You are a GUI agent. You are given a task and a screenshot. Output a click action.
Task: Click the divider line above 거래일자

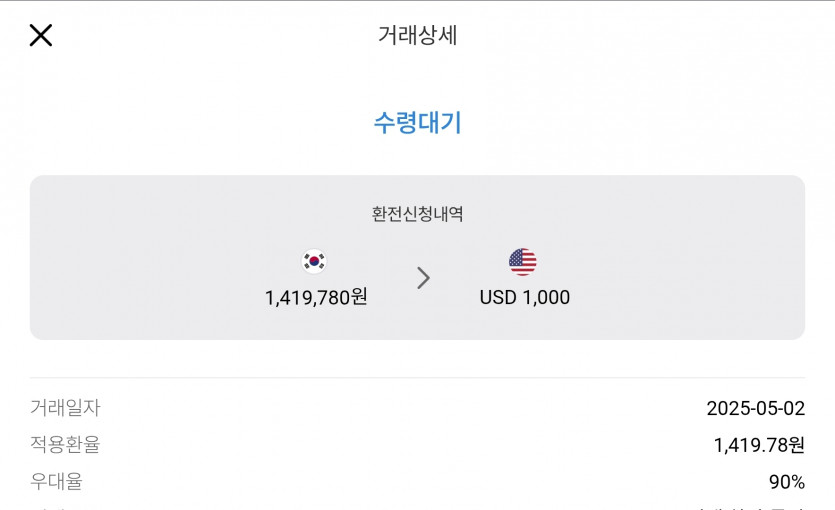417,378
